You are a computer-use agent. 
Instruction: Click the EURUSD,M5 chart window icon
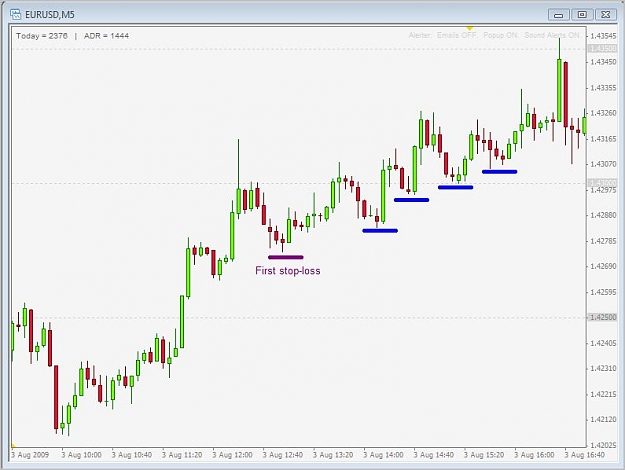(x=15, y=15)
